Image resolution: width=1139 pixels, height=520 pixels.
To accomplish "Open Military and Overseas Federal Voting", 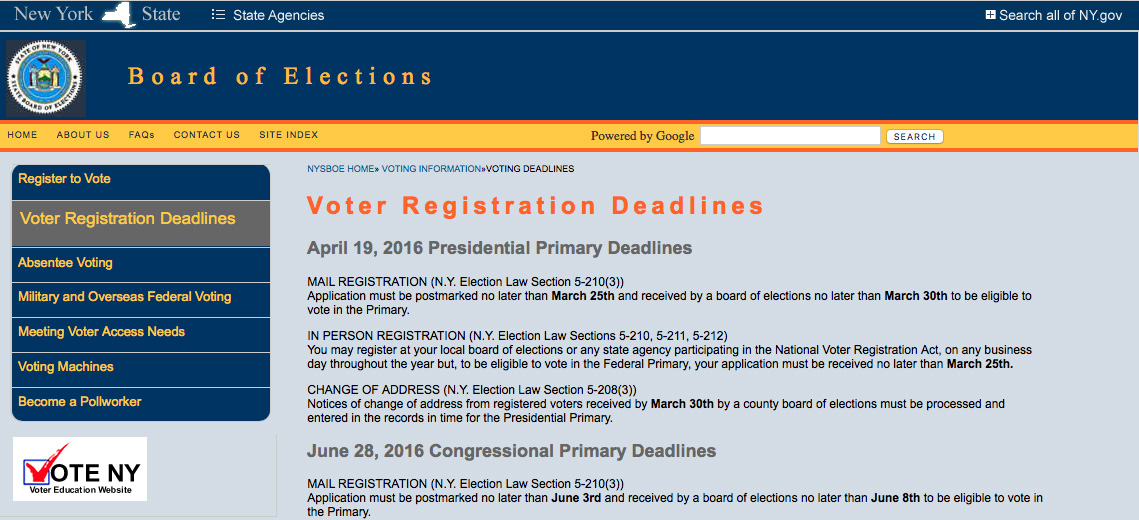I will (x=125, y=297).
